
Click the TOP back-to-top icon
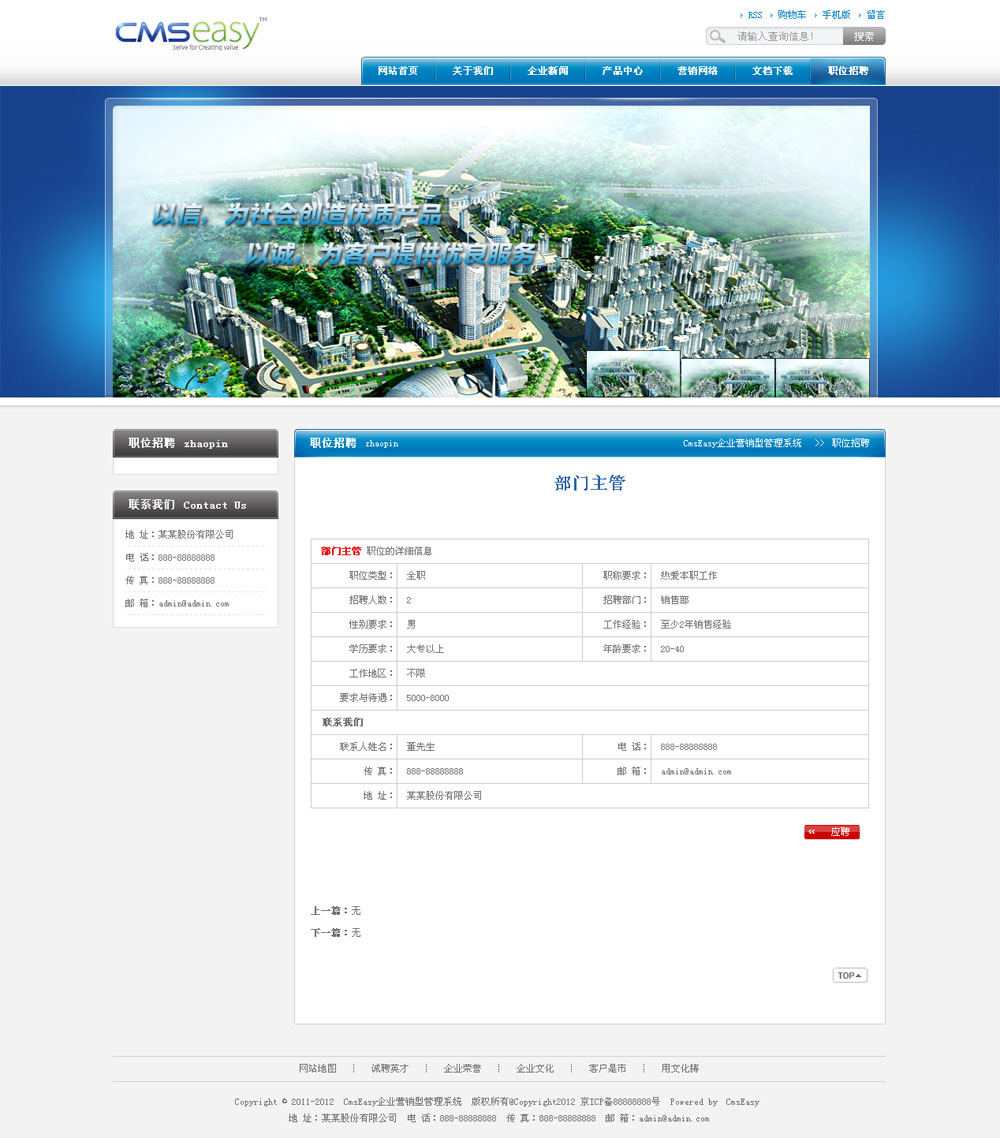coord(850,975)
